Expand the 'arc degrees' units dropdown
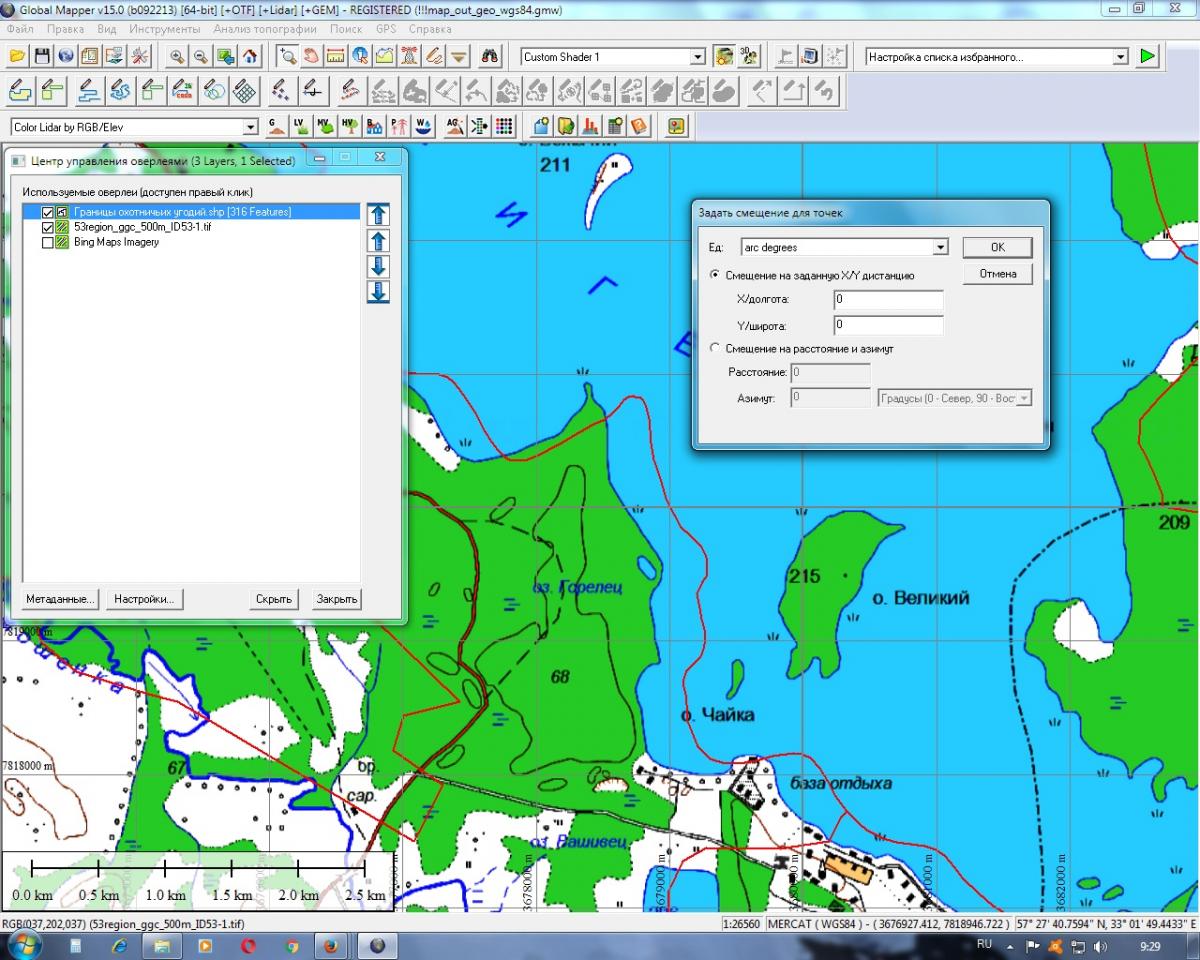Screen dimensions: 1200x960 point(939,247)
